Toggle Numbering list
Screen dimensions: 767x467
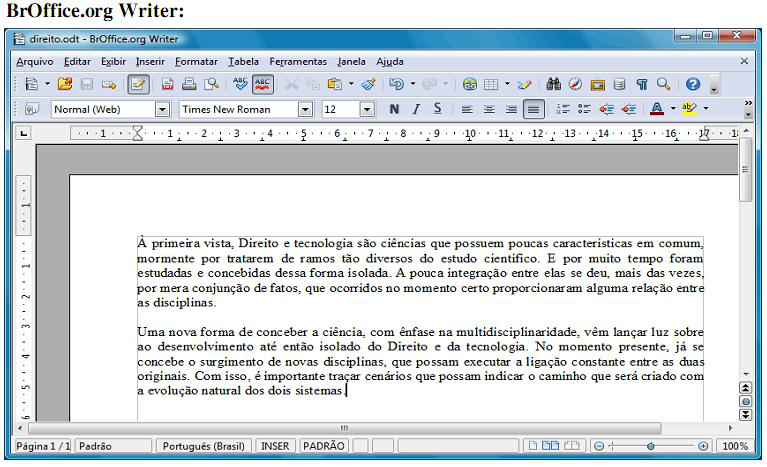(x=563, y=109)
